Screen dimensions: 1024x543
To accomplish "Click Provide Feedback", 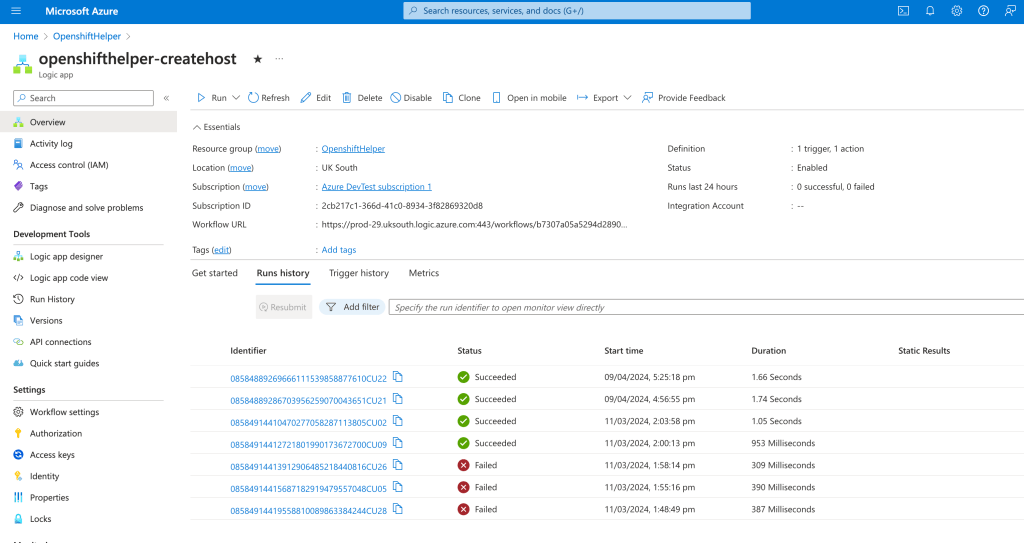I will 684,98.
